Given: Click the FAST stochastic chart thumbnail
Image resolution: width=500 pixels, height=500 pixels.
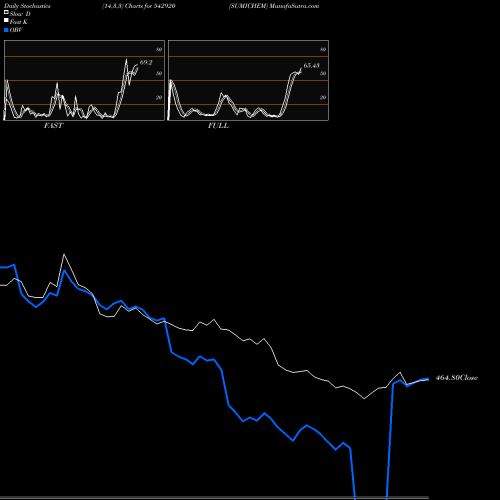Looking at the screenshot, I should (x=84, y=80).
